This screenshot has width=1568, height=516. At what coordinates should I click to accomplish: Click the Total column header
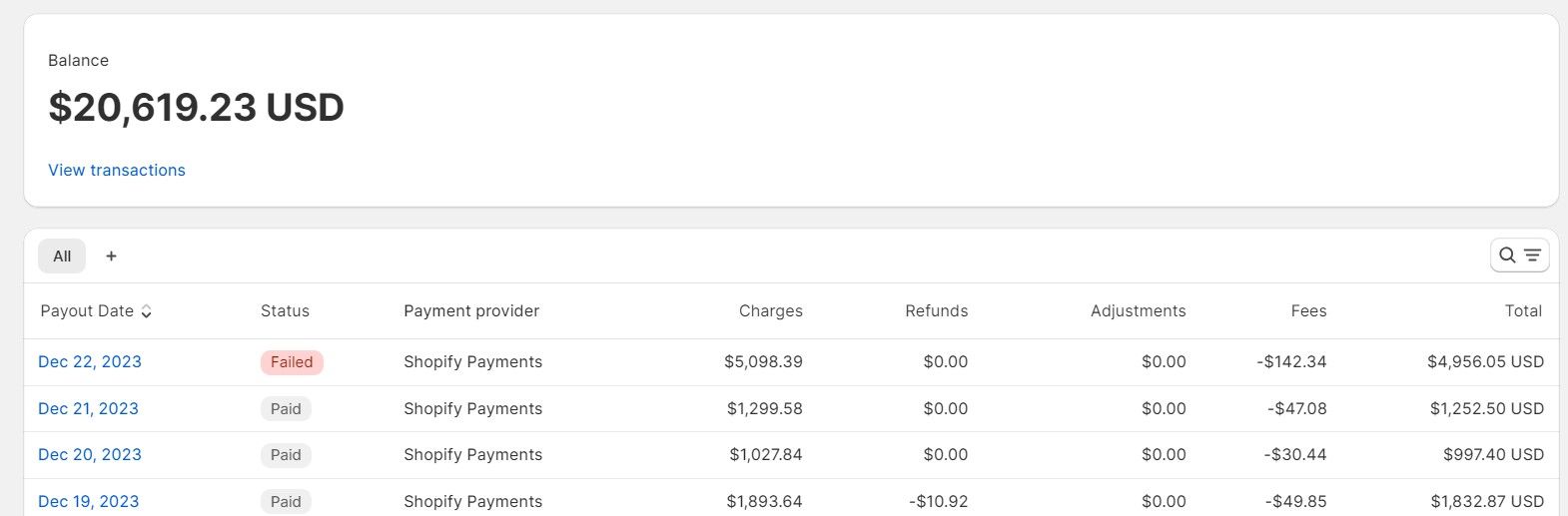coord(1523,310)
